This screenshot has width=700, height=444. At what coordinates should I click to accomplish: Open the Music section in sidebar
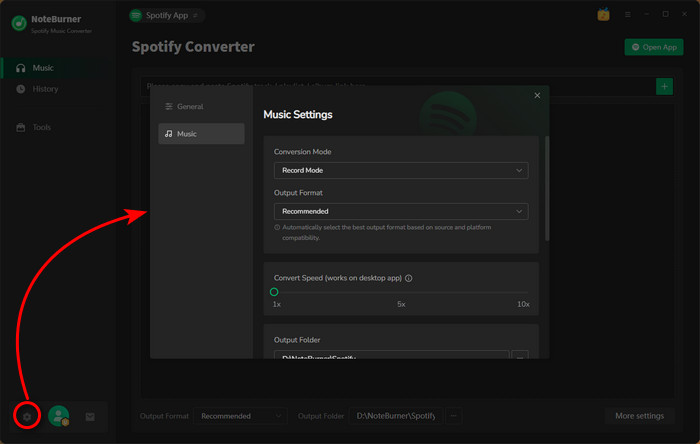(x=58, y=68)
